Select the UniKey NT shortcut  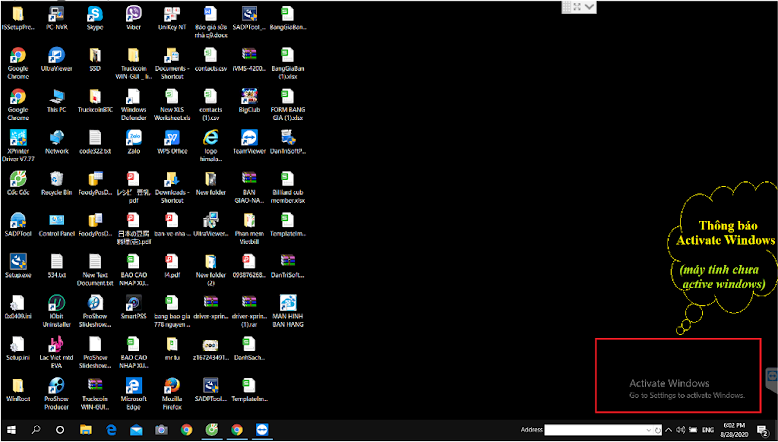pos(172,18)
